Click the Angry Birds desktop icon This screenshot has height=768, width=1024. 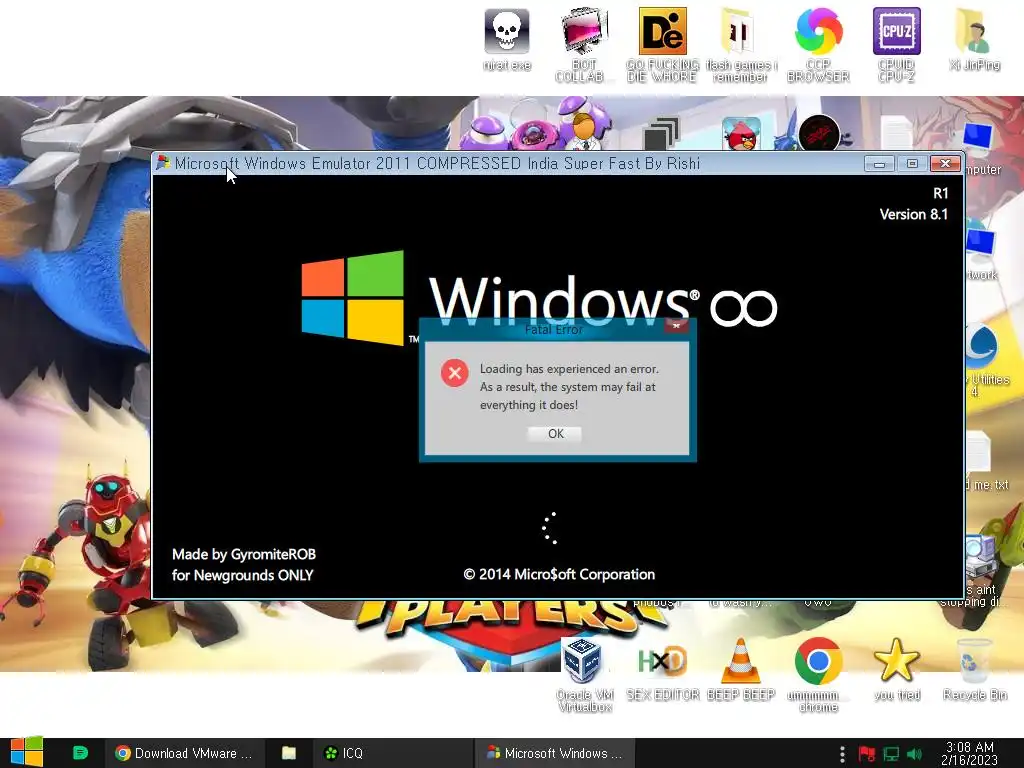(741, 133)
